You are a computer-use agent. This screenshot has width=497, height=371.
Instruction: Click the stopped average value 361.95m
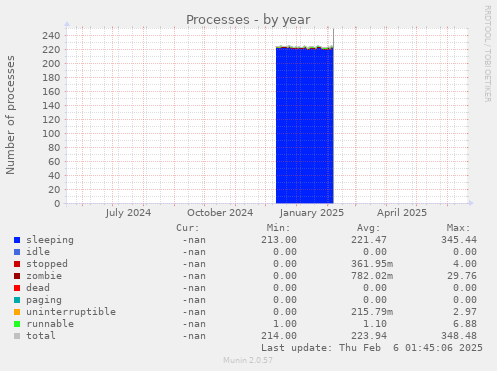tap(372, 264)
